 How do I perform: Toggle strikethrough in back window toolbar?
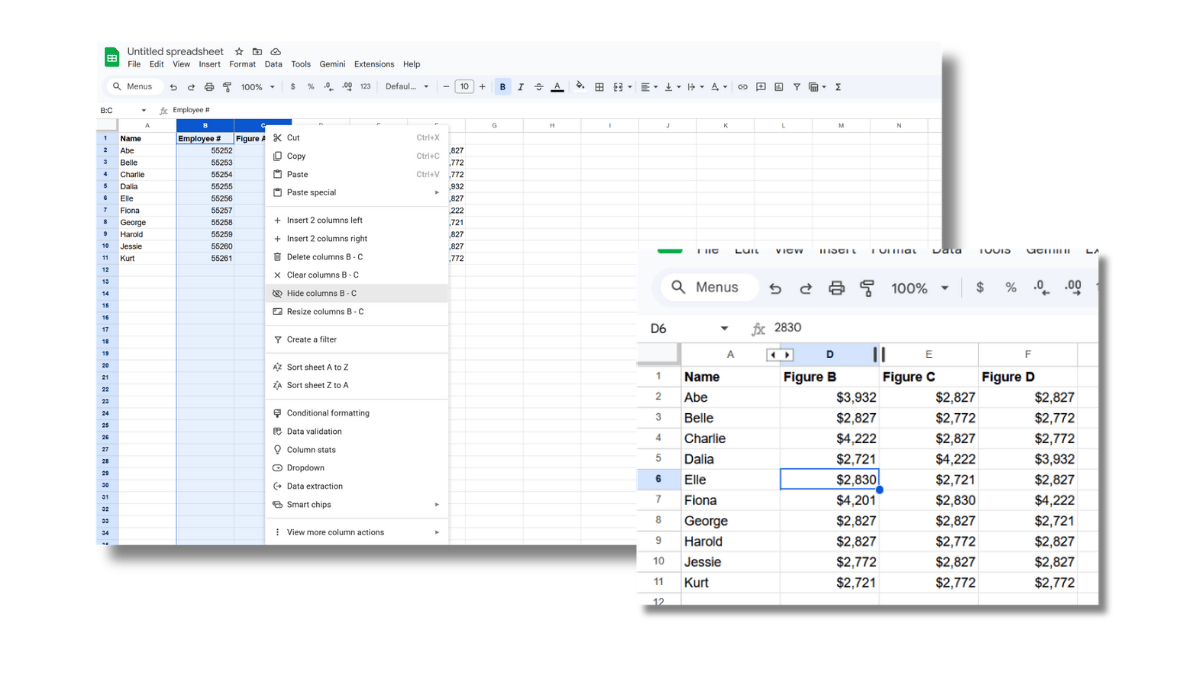point(539,87)
